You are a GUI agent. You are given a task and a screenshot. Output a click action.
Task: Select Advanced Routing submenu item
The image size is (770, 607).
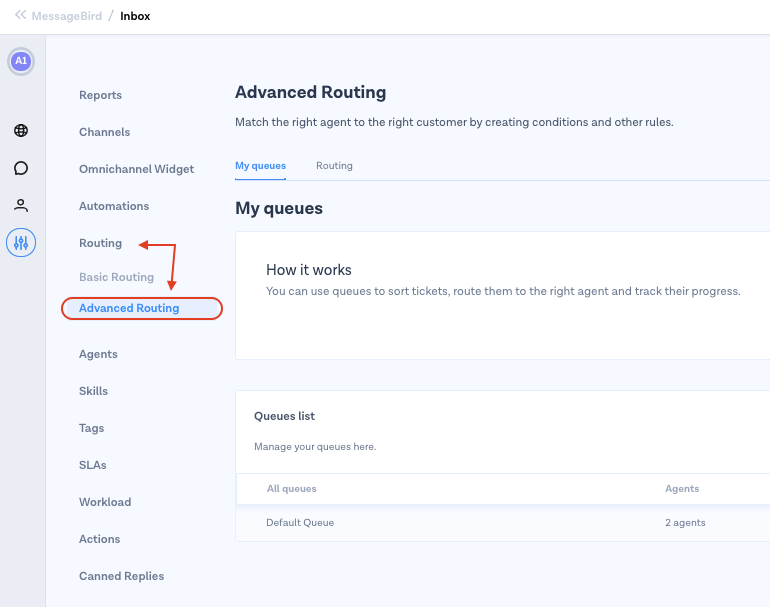click(x=129, y=308)
